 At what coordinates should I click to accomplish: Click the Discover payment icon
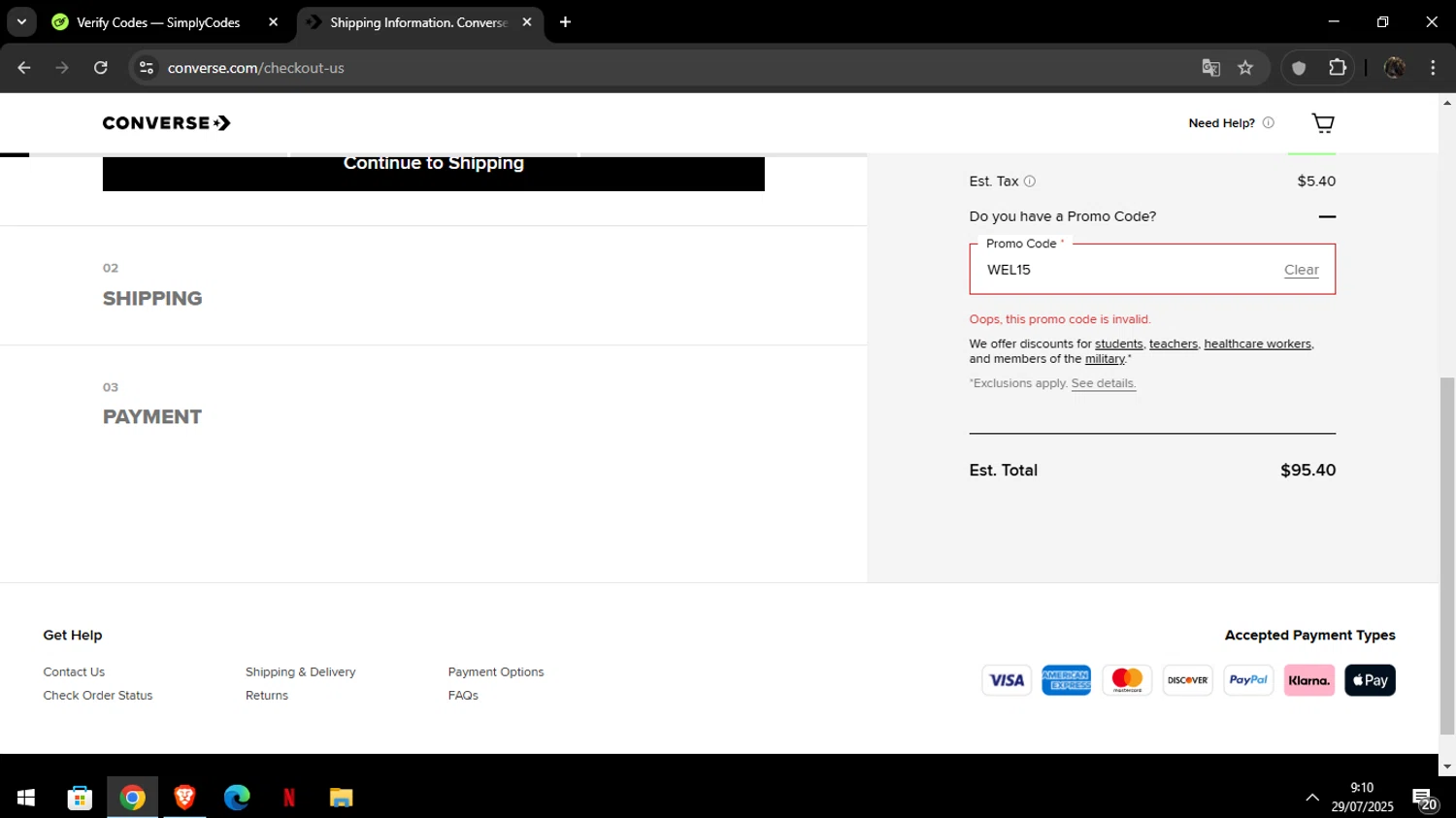1188,680
